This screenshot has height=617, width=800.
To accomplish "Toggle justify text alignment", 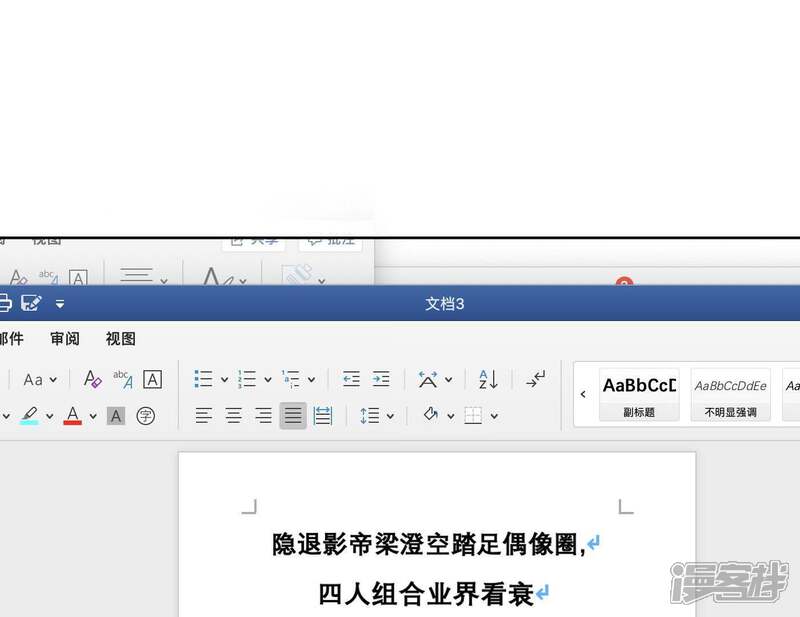I will 293,415.
